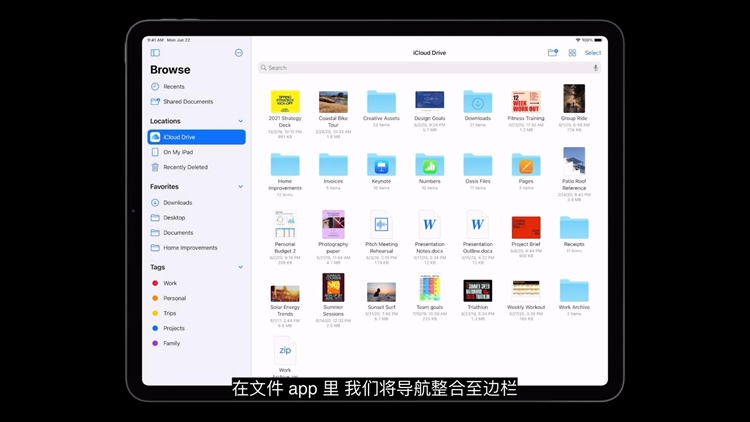Viewport: 750px width, 422px height.
Task: Open the Creative Assets folder
Action: click(381, 101)
